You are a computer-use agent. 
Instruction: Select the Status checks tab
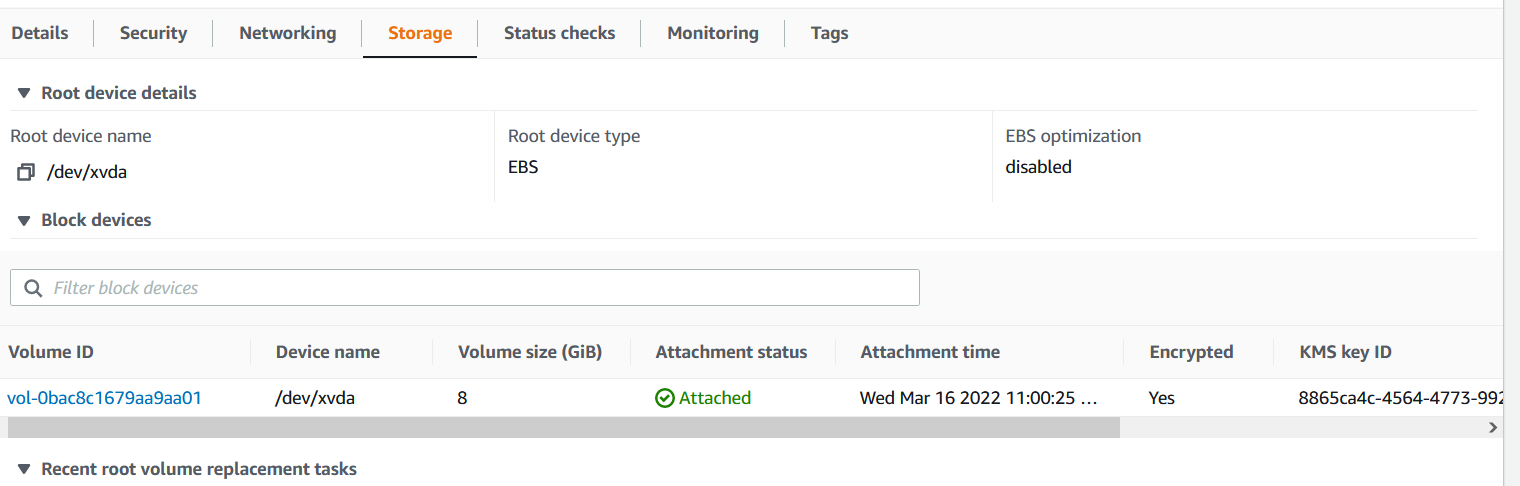(559, 33)
